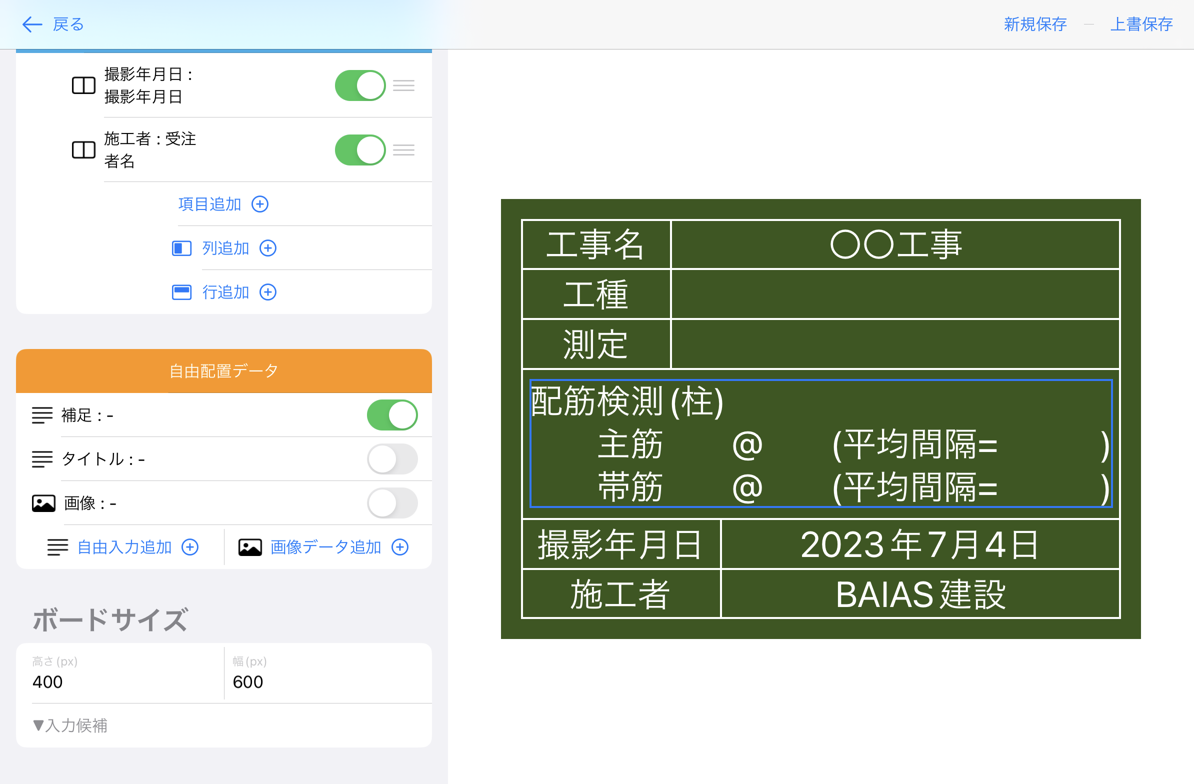Click the 工種 label cell

pyautogui.click(x=596, y=295)
